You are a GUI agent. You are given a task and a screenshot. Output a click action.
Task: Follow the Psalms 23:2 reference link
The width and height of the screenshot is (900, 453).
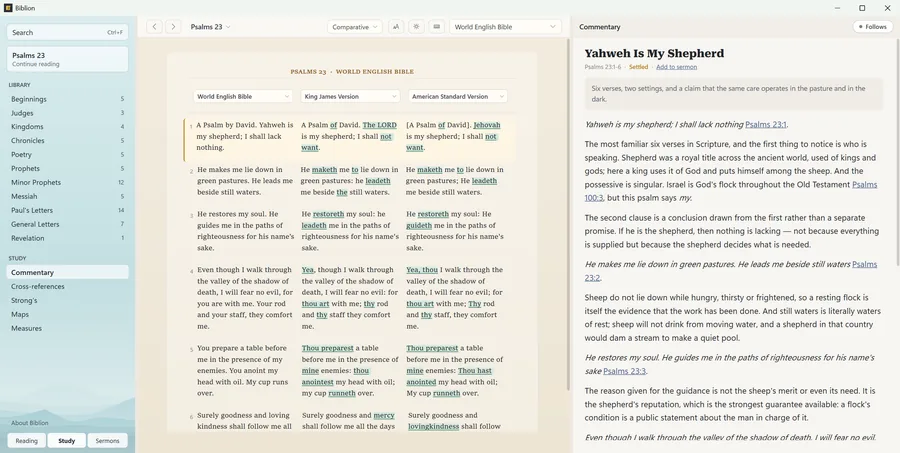(x=865, y=265)
